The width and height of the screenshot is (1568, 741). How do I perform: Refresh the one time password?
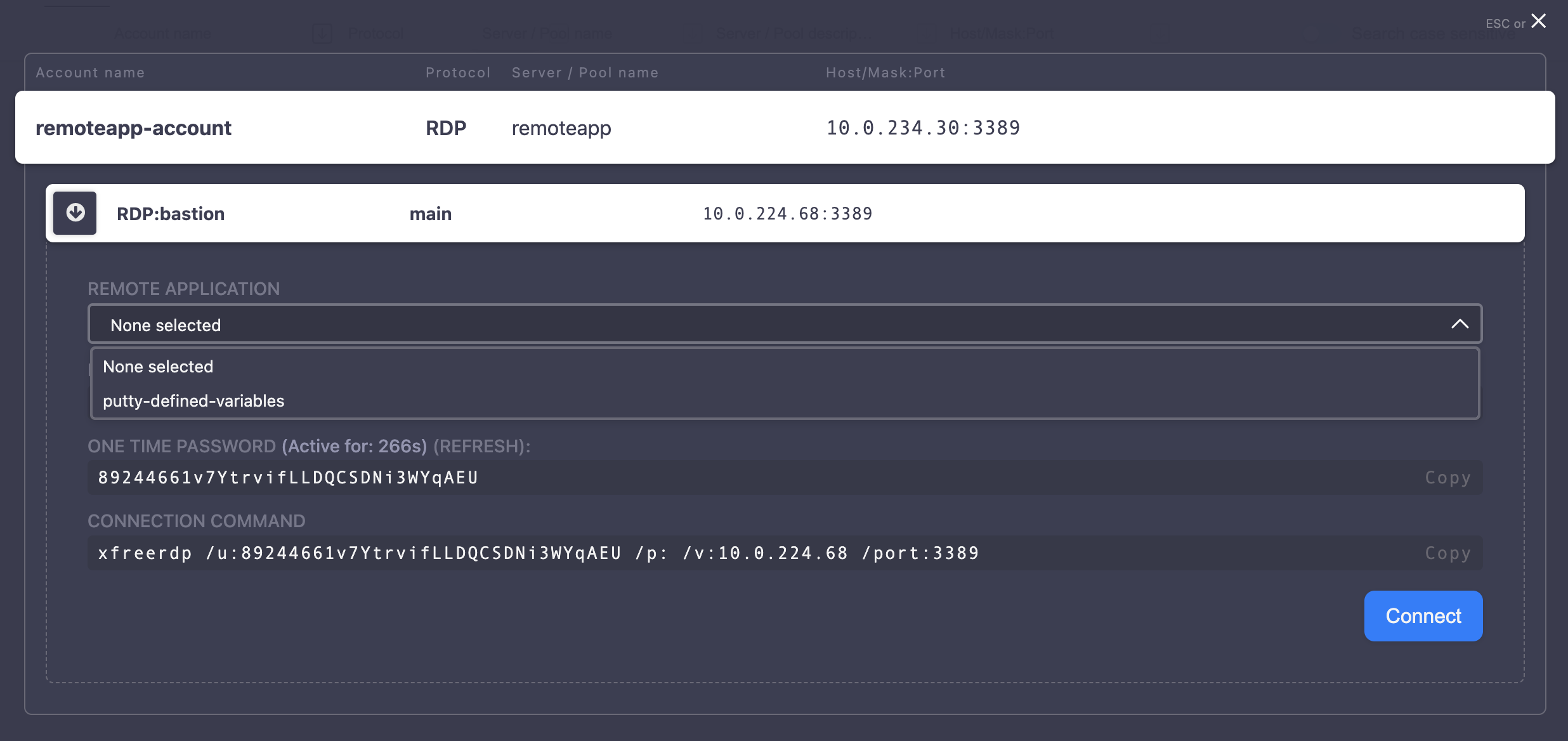[481, 446]
